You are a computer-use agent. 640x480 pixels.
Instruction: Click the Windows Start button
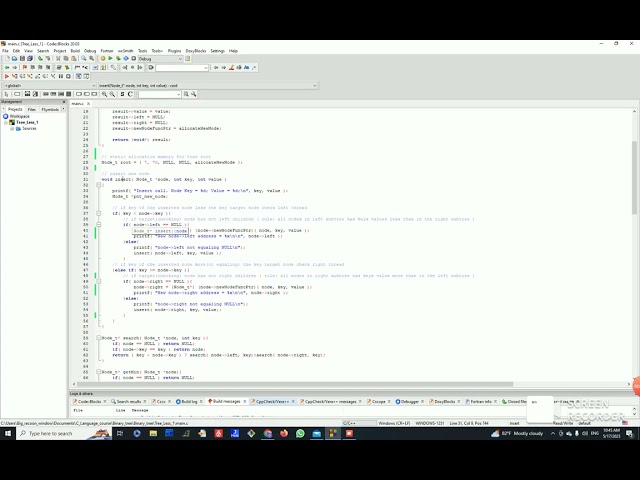click(7, 433)
